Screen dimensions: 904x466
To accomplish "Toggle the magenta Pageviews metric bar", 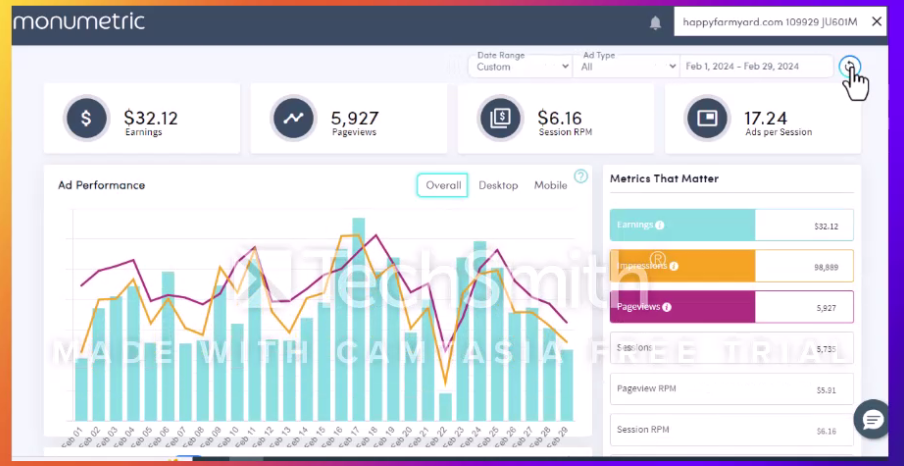I will 732,307.
